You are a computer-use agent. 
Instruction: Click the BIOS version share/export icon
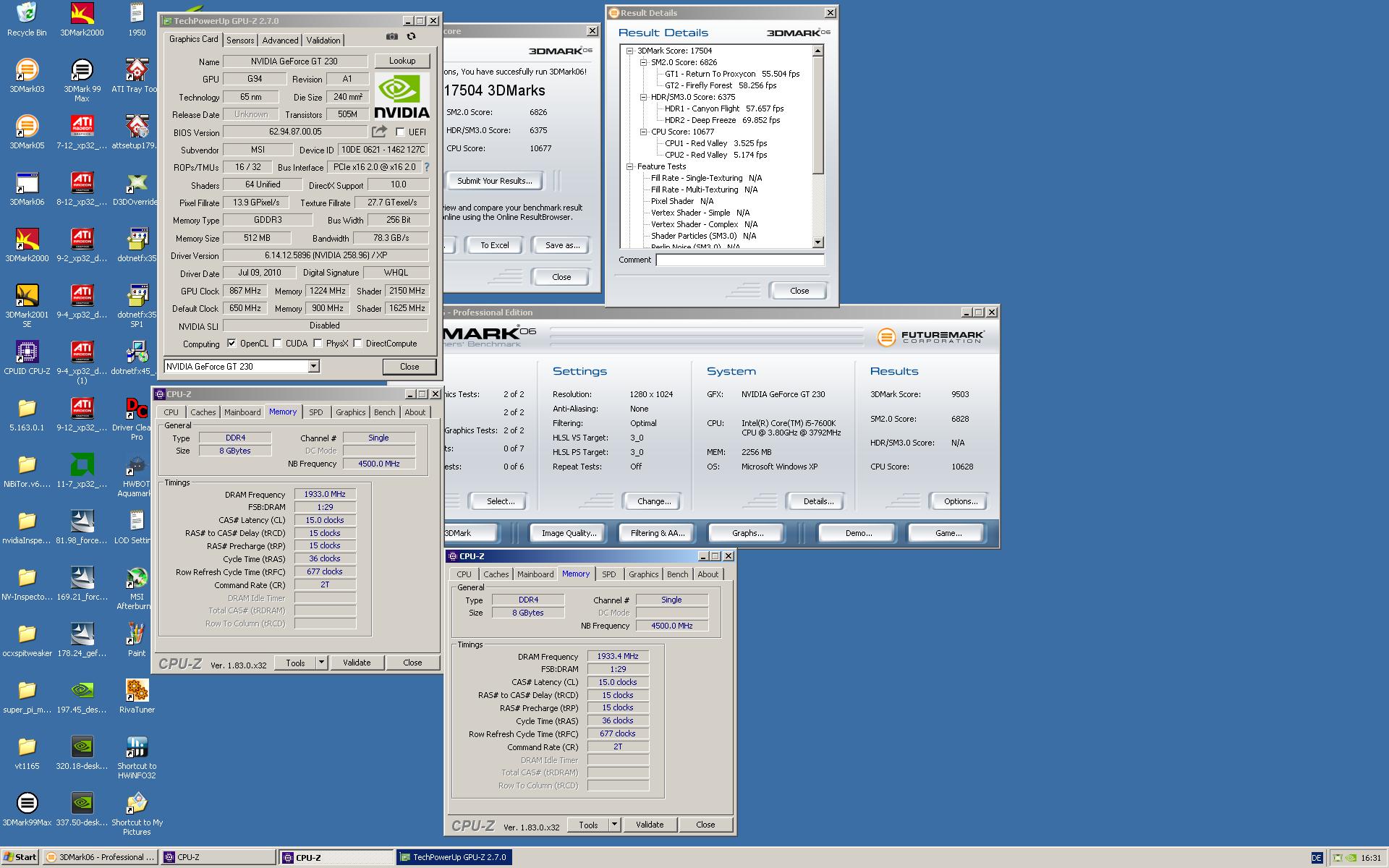coord(379,131)
